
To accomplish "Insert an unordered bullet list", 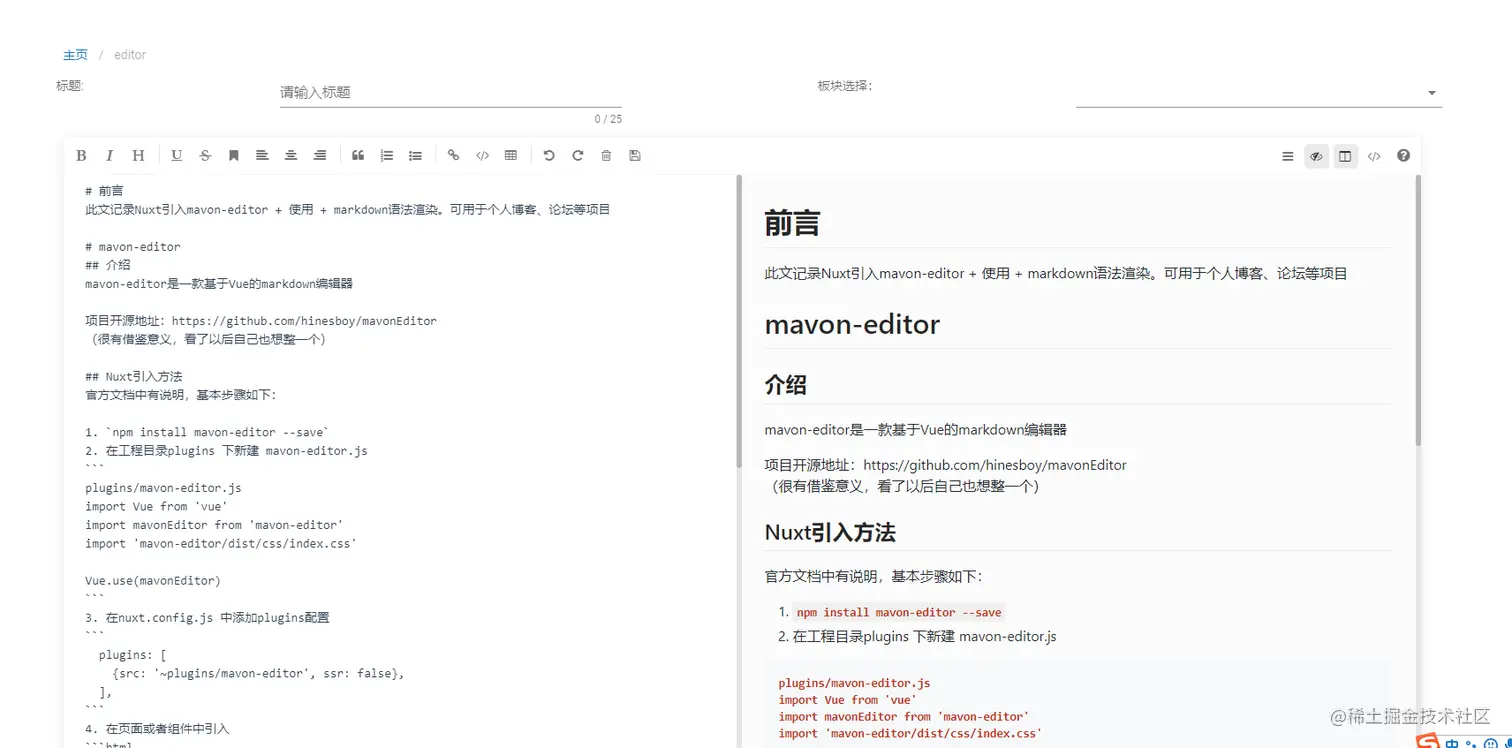I will pos(415,155).
